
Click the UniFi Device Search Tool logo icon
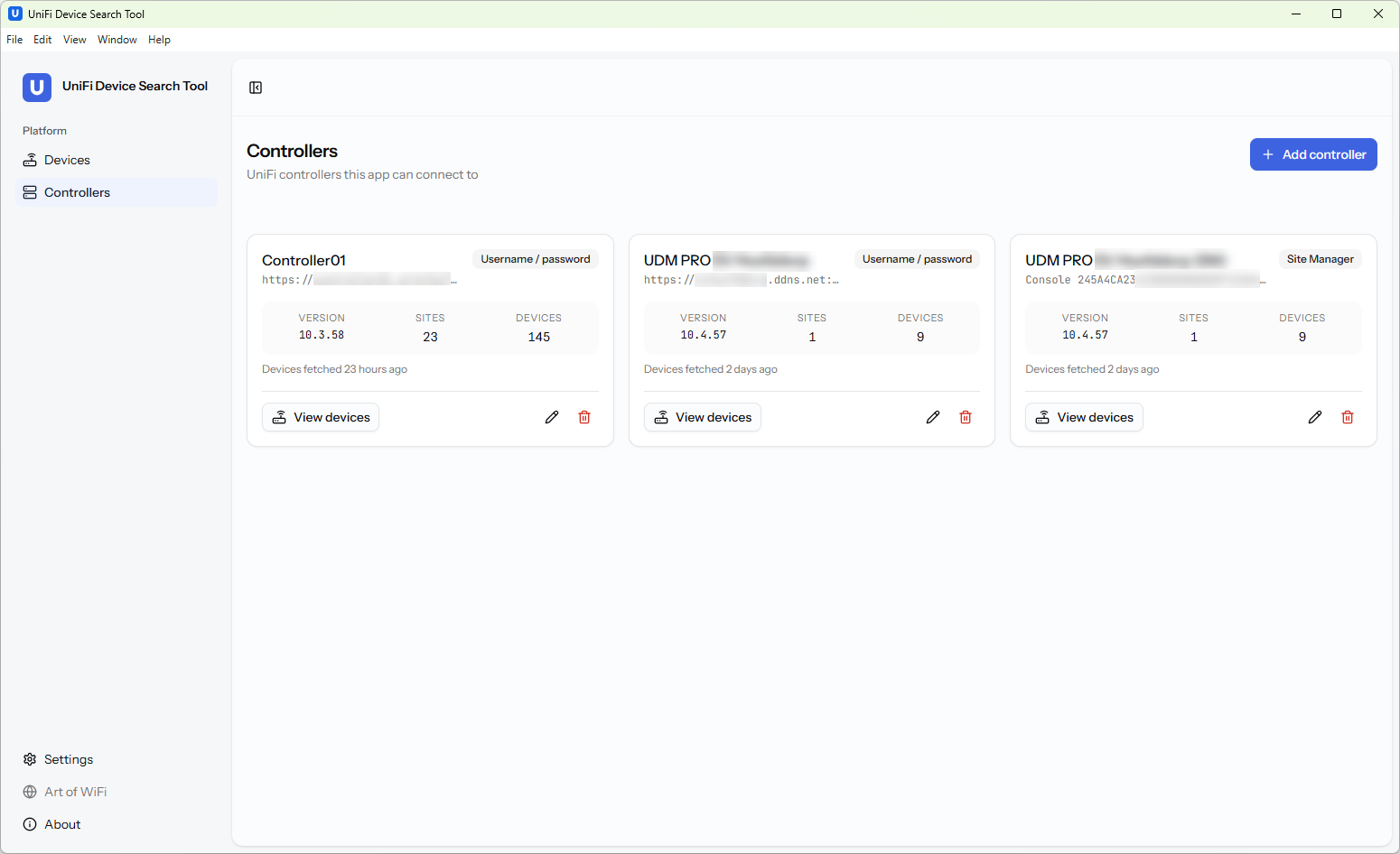pos(37,87)
